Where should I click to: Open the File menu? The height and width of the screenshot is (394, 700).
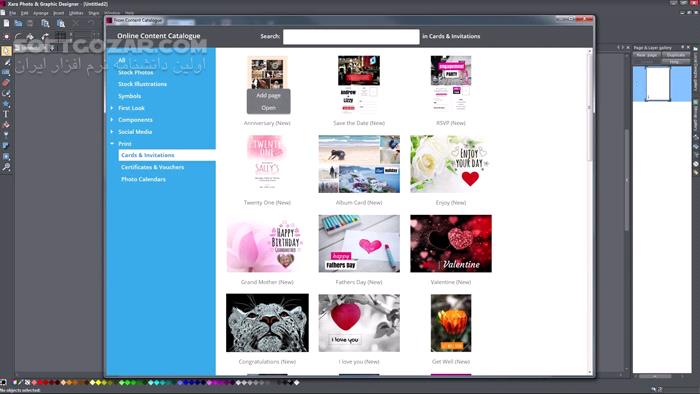coord(12,13)
